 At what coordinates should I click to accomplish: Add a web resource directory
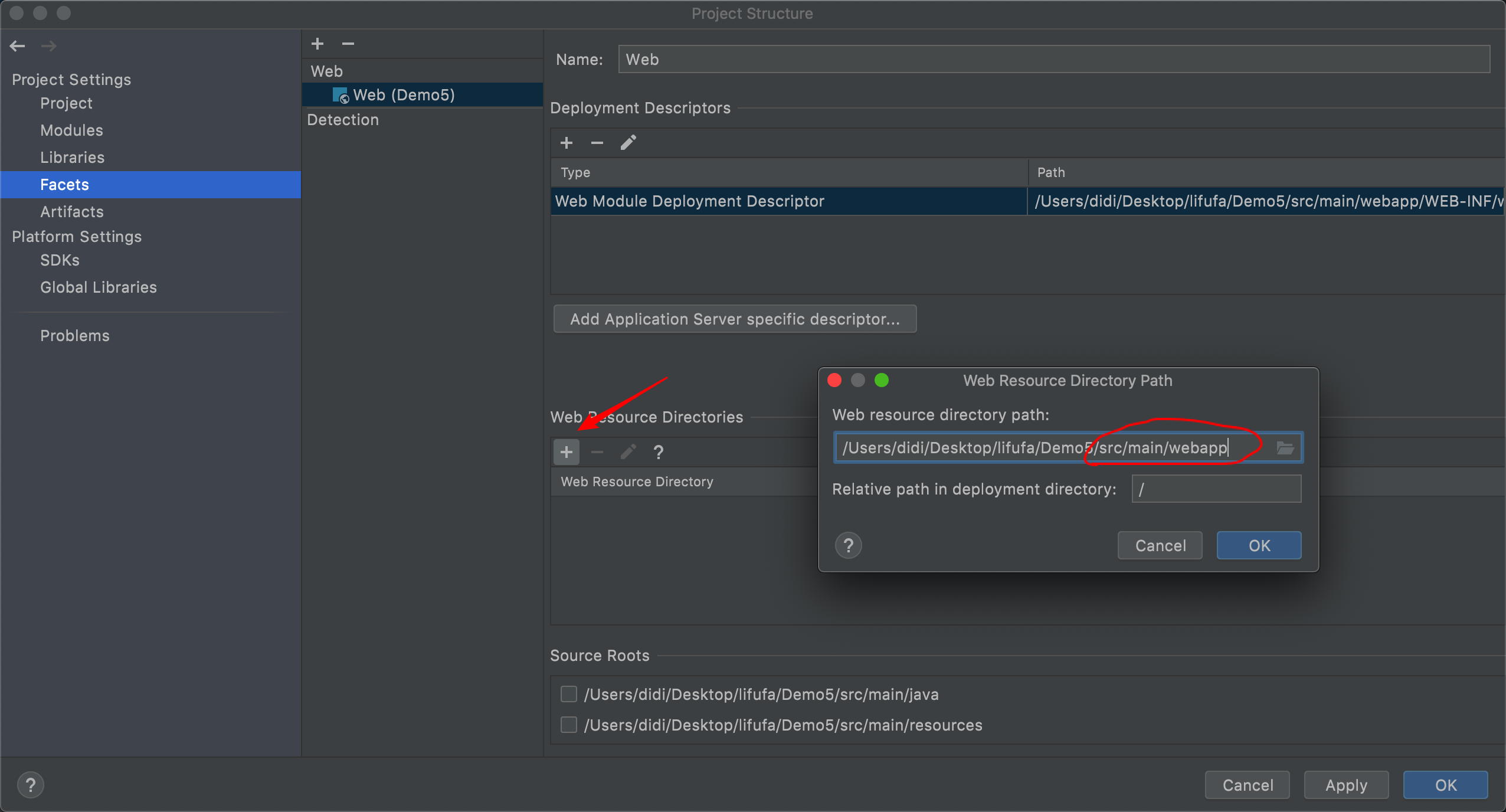[567, 452]
